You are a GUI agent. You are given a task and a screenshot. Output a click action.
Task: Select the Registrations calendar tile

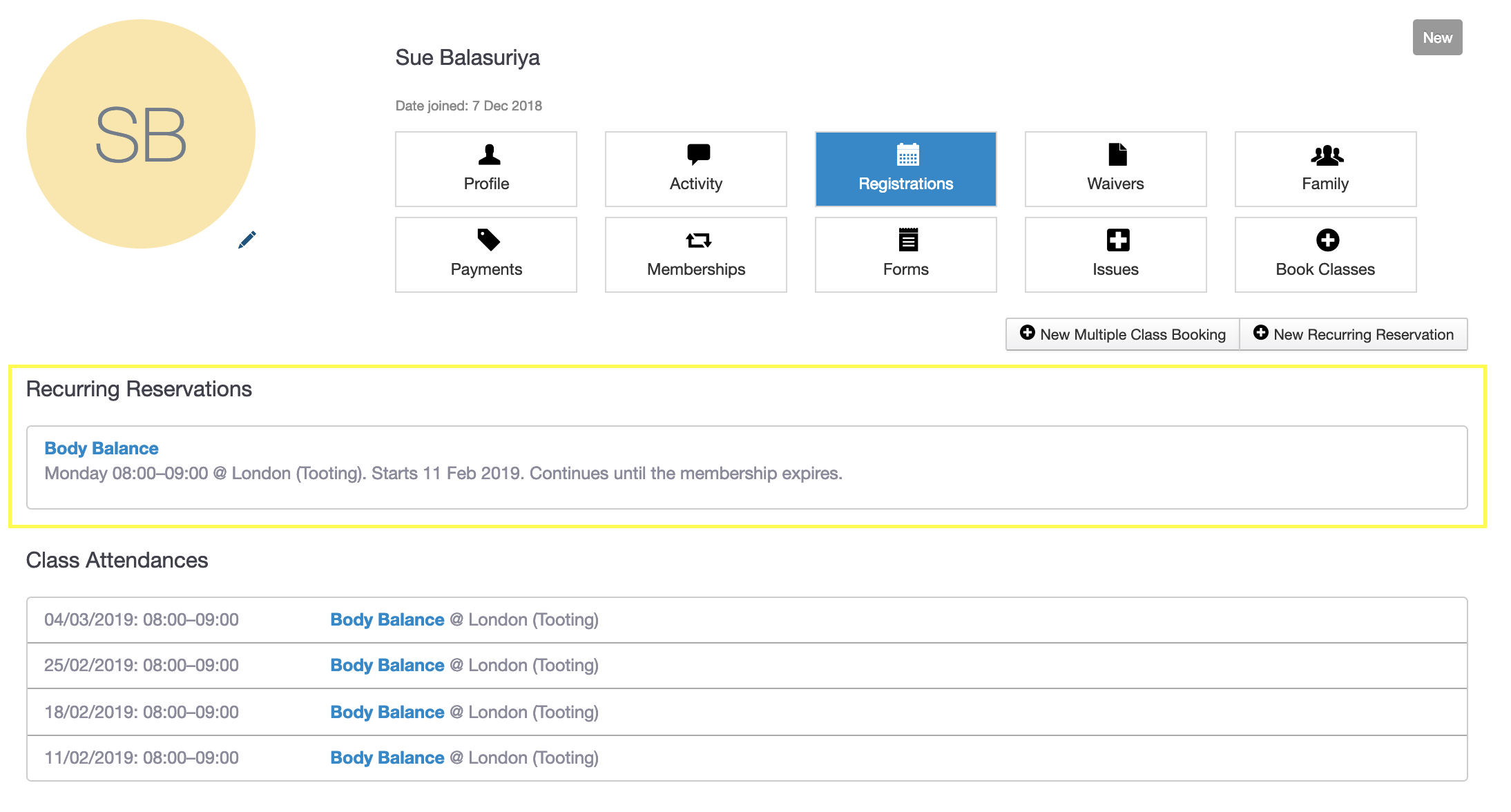[905, 169]
